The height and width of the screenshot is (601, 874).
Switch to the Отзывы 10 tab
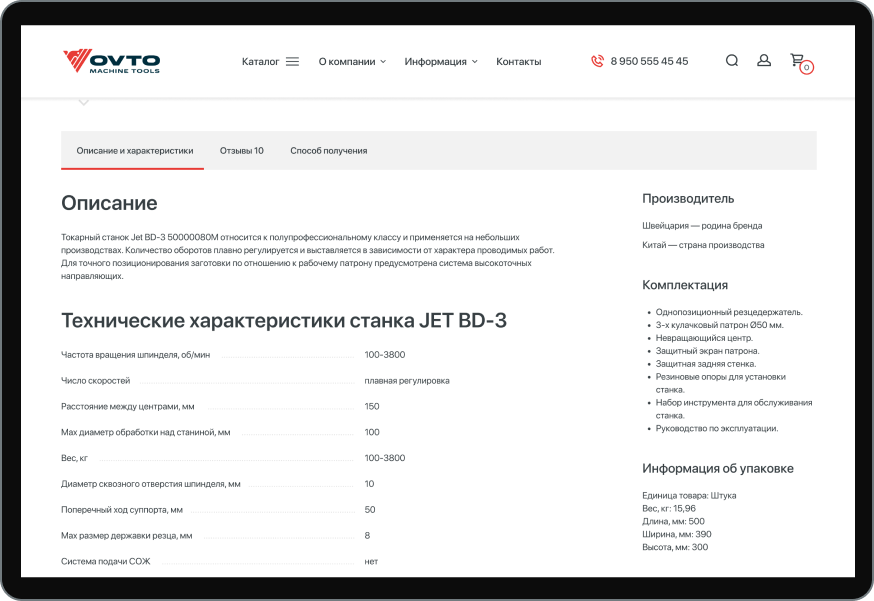tap(241, 151)
